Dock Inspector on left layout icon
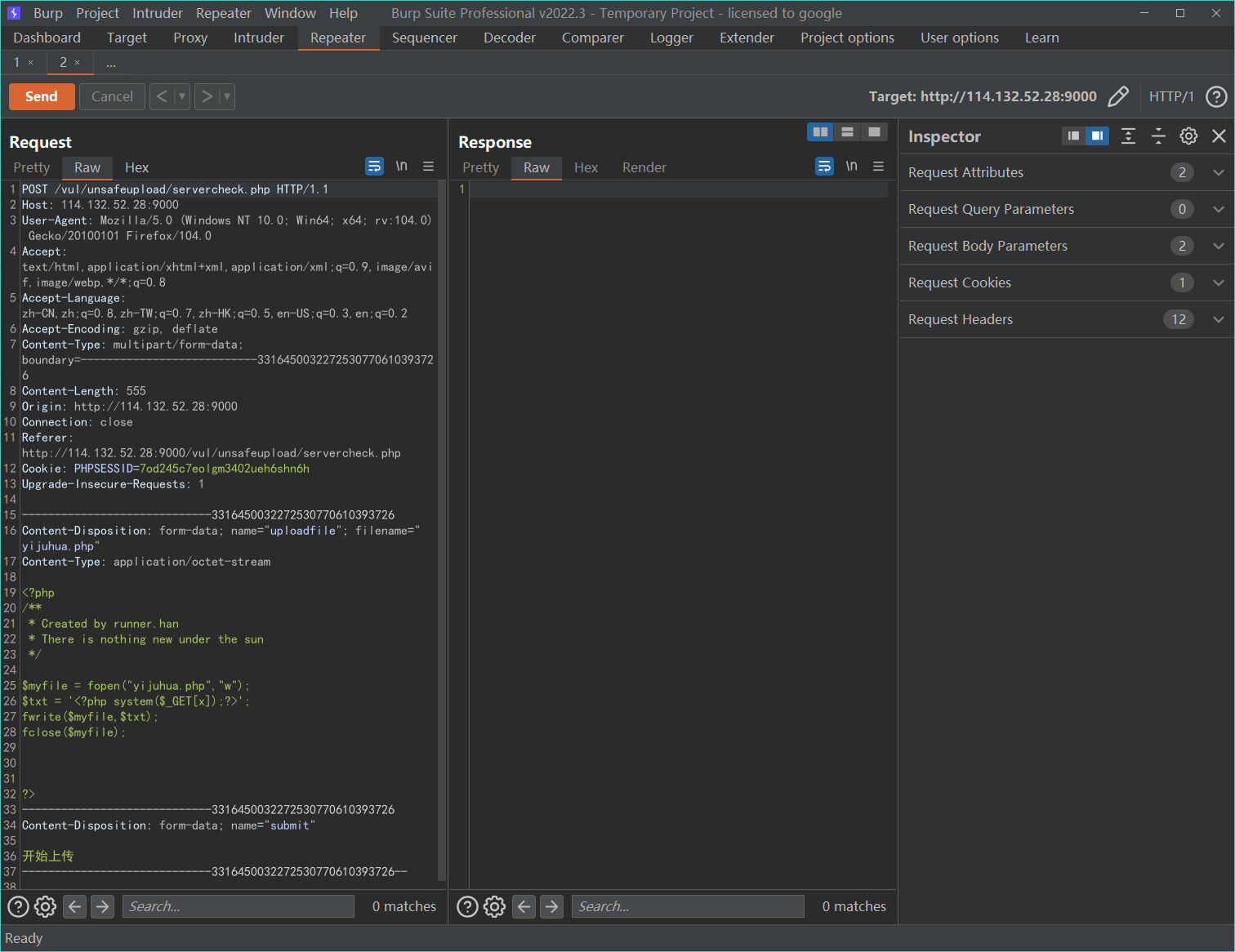The width and height of the screenshot is (1235, 952). pyautogui.click(x=1073, y=136)
